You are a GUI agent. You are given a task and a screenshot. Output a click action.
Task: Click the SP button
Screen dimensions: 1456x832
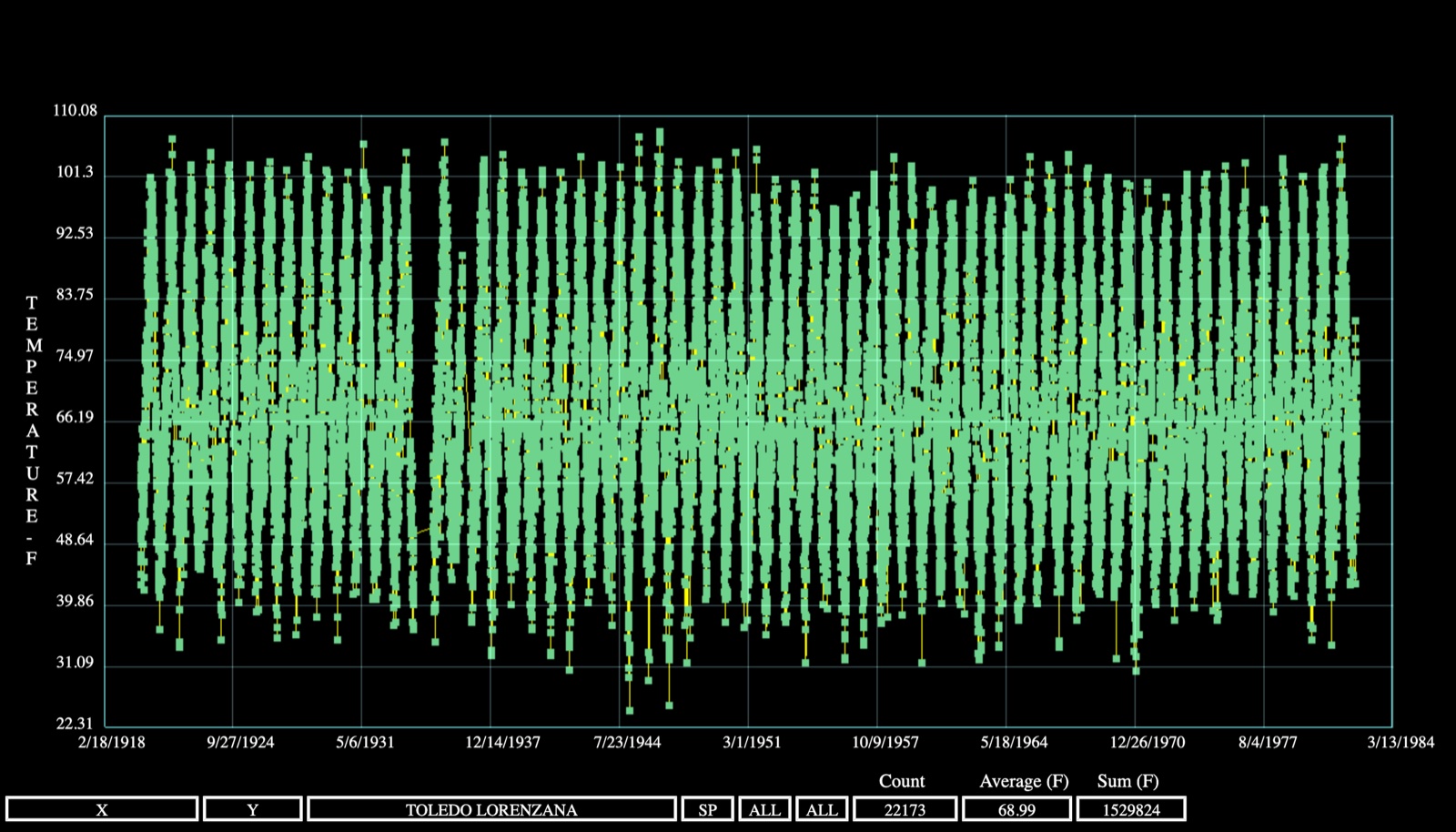[x=707, y=809]
